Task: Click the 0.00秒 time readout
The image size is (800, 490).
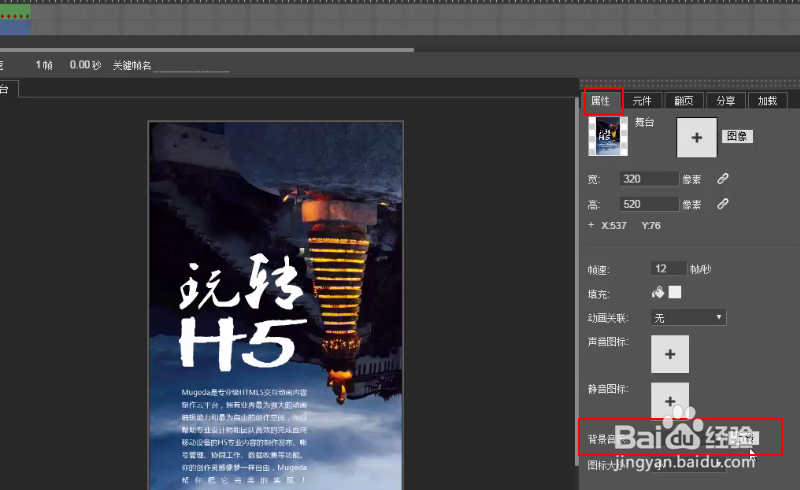Action: (85, 65)
